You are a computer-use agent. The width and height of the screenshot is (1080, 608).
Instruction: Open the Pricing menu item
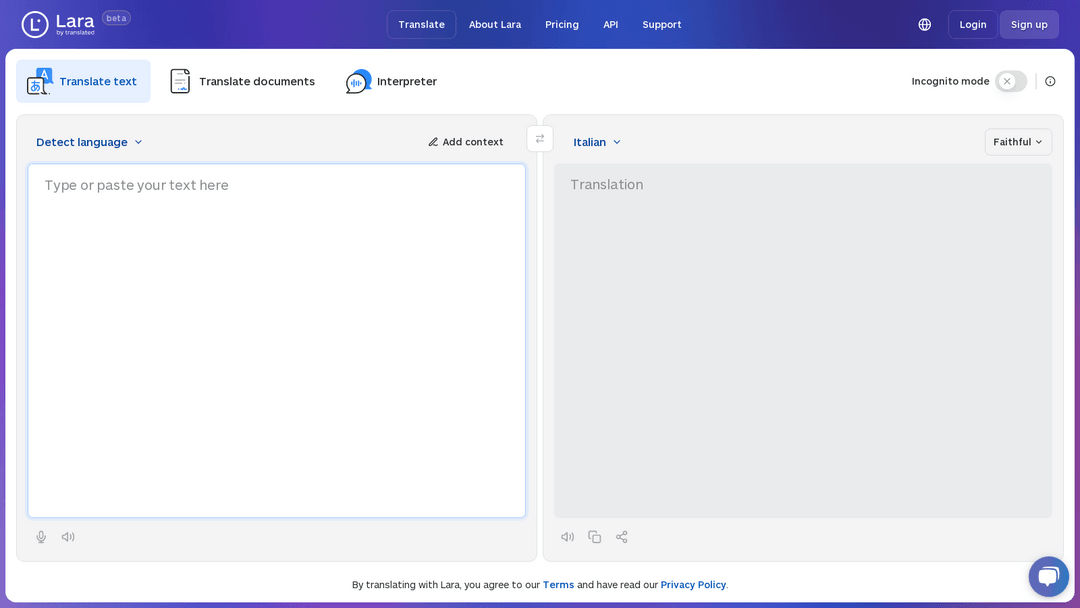click(x=562, y=25)
